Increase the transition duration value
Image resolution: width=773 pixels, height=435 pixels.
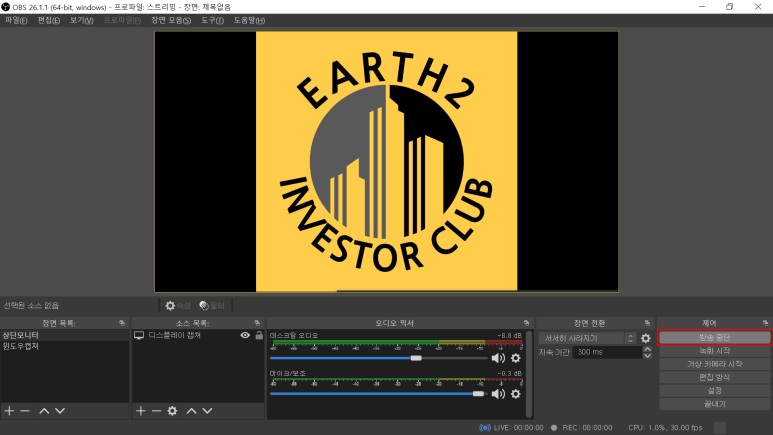pyautogui.click(x=647, y=349)
